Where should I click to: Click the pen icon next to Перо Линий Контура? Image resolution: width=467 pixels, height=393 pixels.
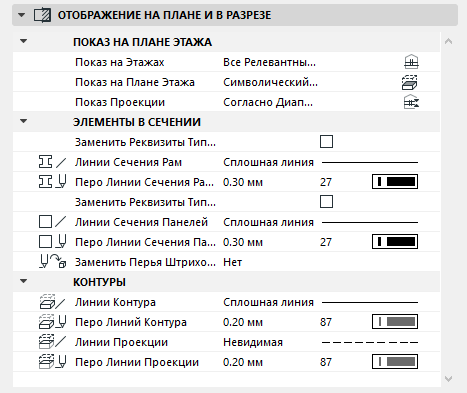coord(61,322)
